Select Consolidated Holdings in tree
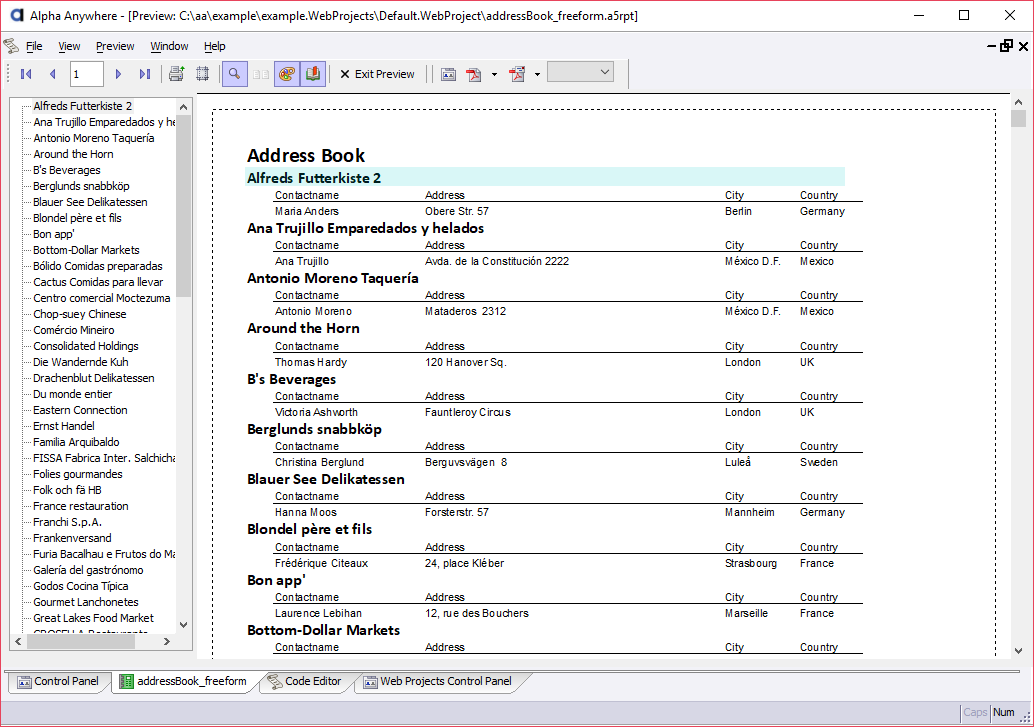Viewport: 1034px width, 727px height. click(86, 346)
